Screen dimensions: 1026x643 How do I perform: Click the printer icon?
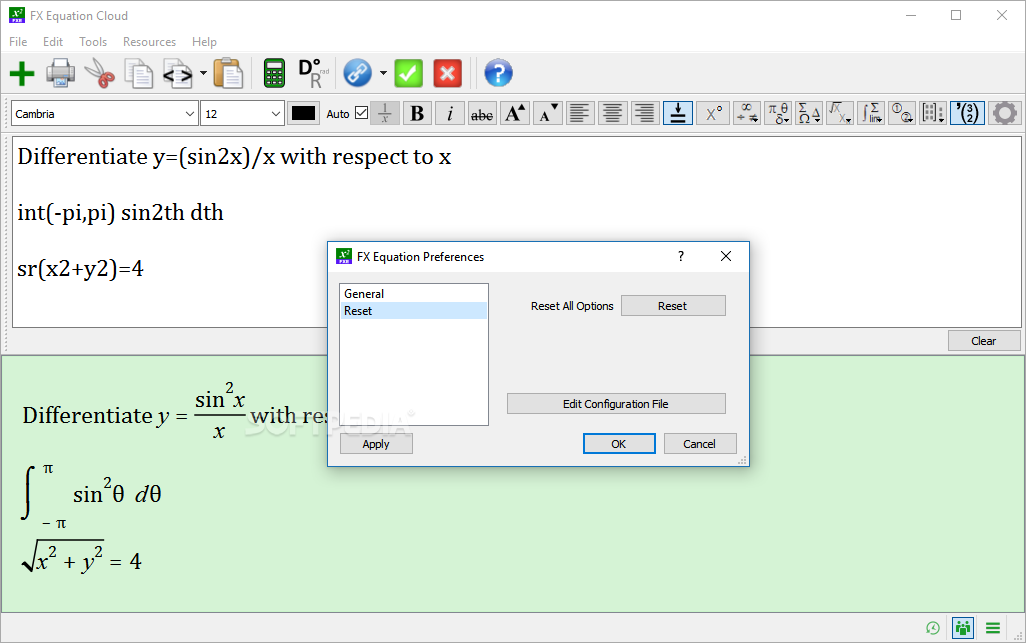[60, 73]
